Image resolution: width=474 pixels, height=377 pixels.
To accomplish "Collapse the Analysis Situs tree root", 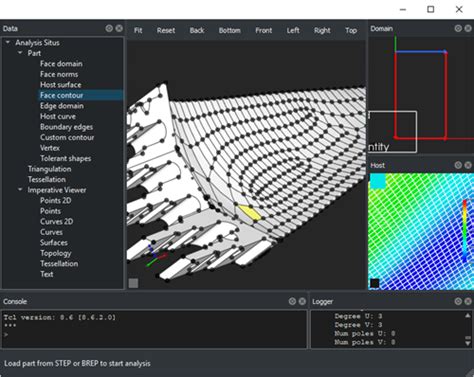I will [8, 42].
